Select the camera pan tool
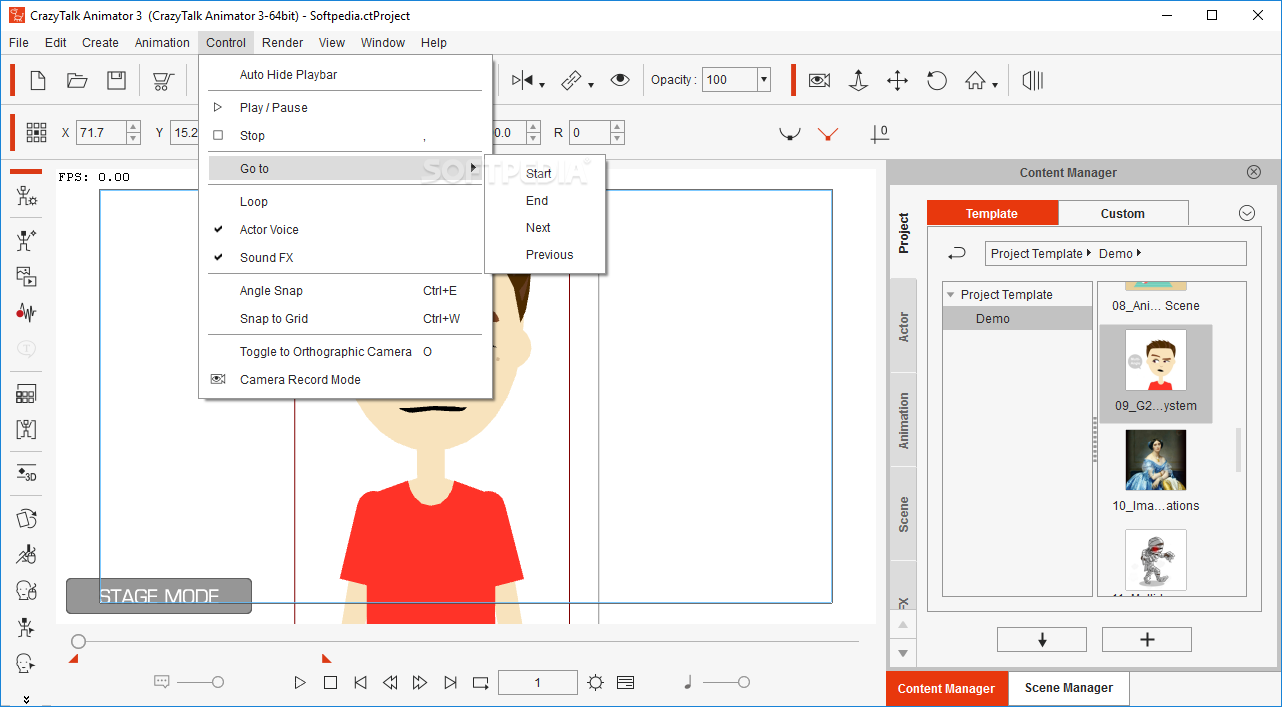The image size is (1282, 707). pyautogui.click(x=897, y=80)
